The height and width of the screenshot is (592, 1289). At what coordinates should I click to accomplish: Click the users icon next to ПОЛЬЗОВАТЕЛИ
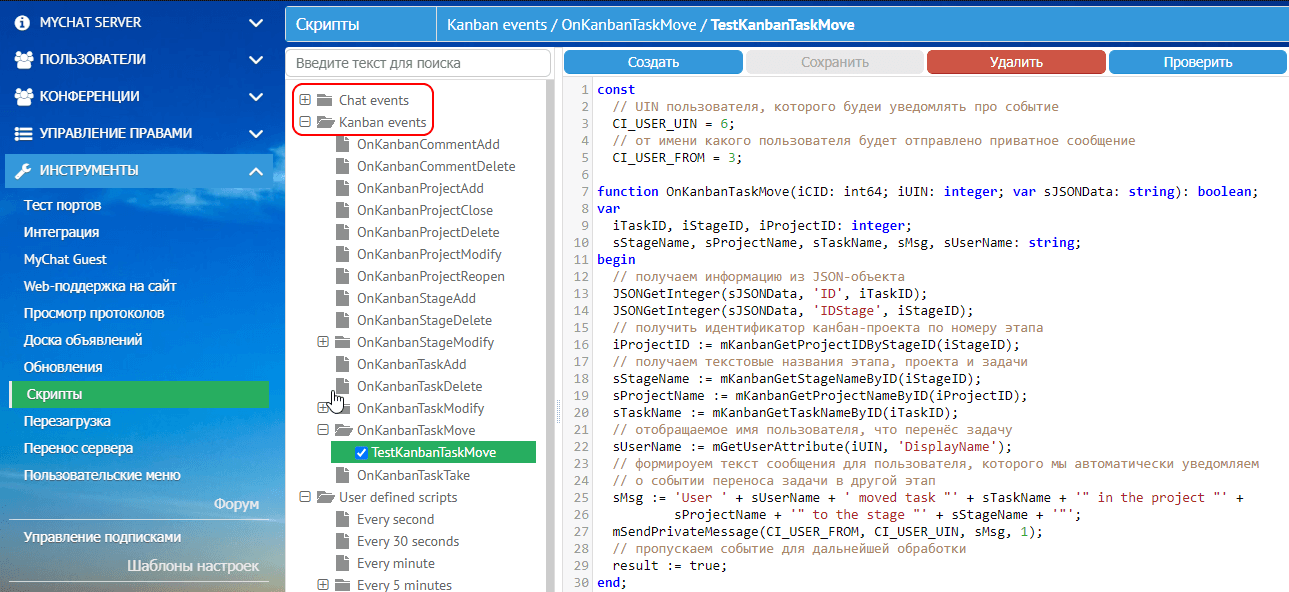[22, 59]
